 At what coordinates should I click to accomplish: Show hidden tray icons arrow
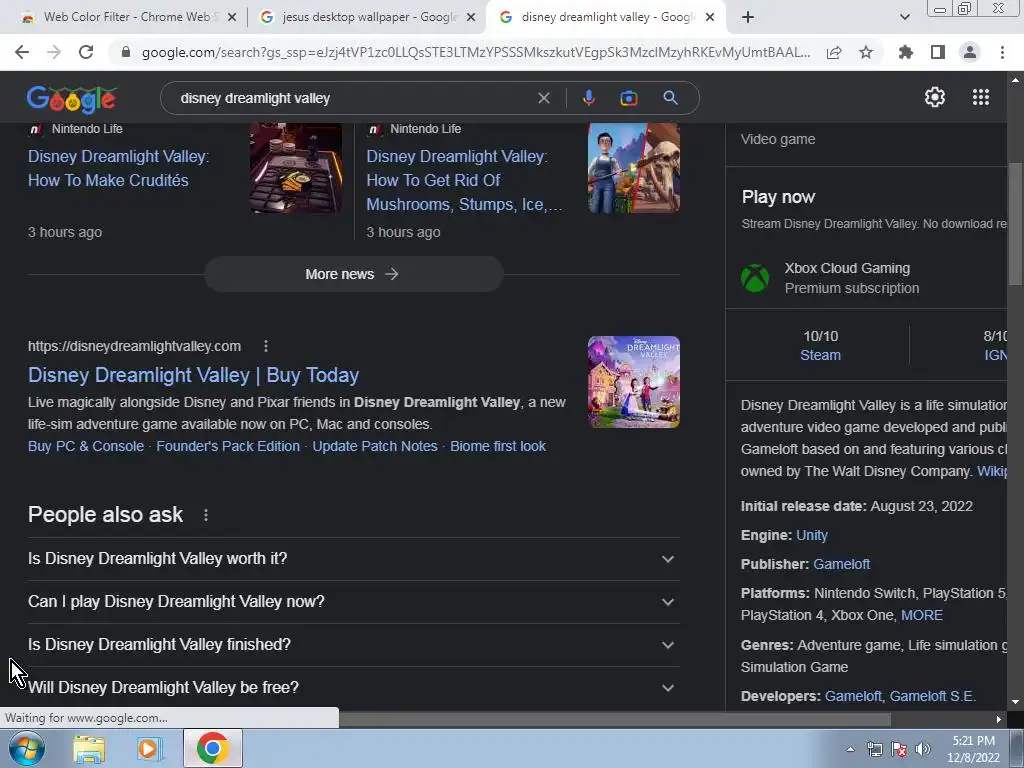(850, 749)
